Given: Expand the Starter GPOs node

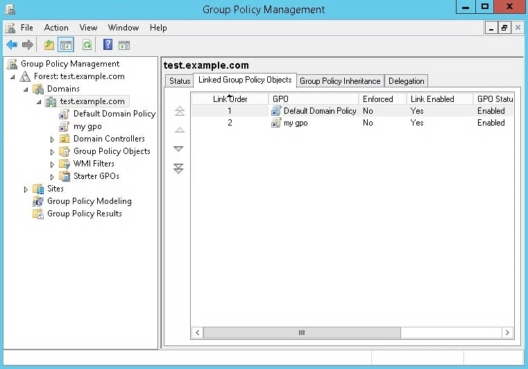Looking at the screenshot, I should pyautogui.click(x=52, y=177).
